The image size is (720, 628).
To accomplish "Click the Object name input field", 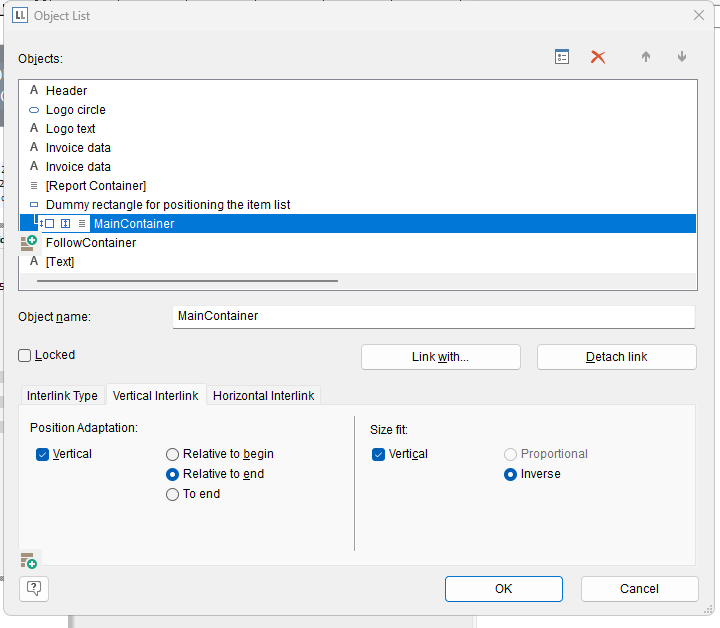I will (x=433, y=316).
